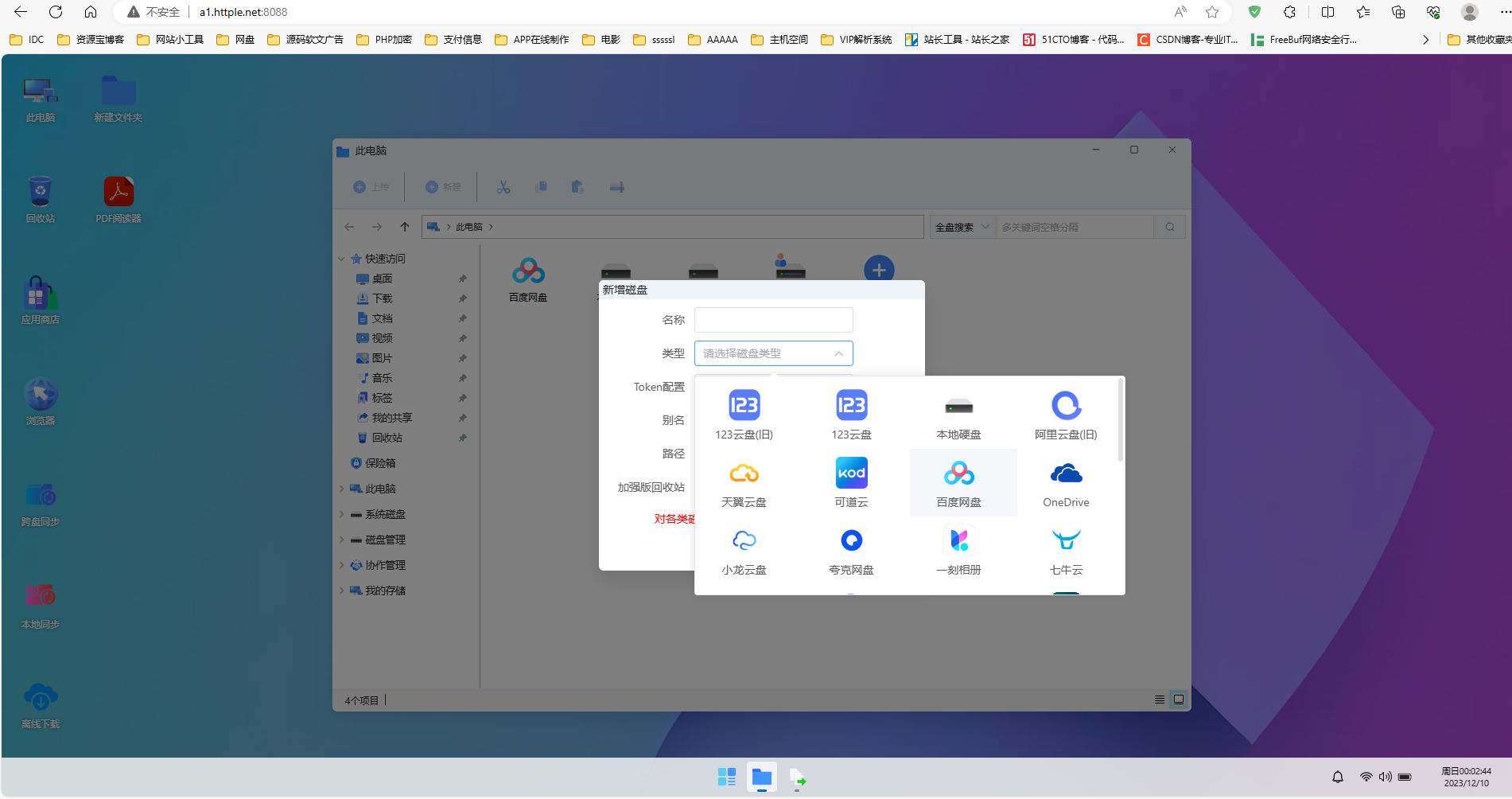This screenshot has width=1512, height=799.
Task: Click the disk type list scrollbar
Action: 1121,420
